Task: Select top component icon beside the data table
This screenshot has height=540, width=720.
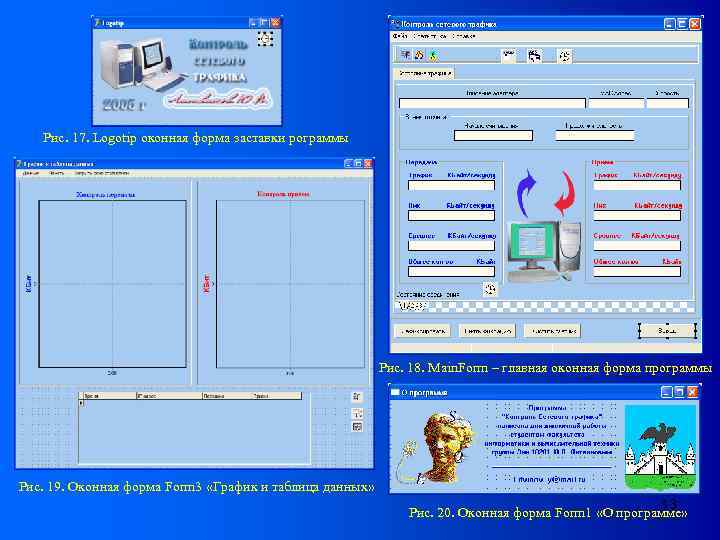Action: click(357, 396)
